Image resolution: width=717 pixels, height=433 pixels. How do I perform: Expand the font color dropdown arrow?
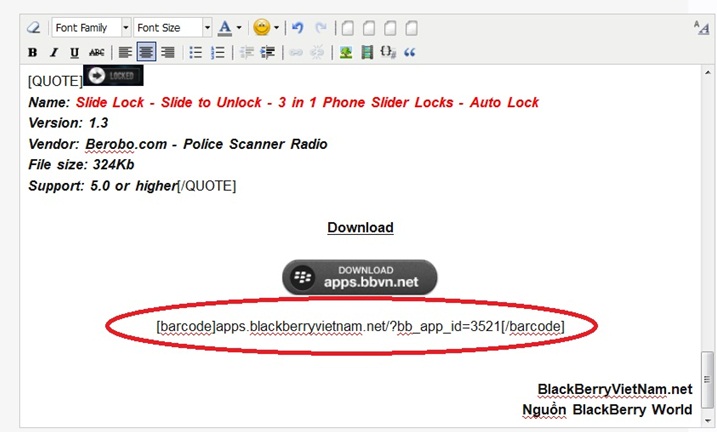239,28
